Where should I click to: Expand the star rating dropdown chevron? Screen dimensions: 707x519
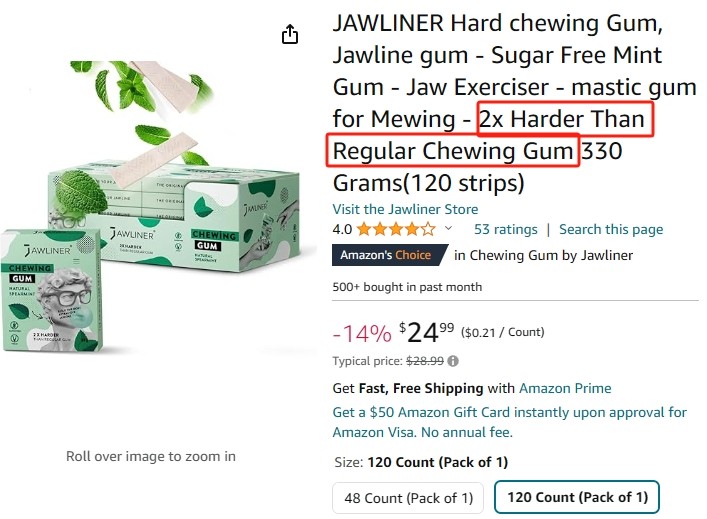pyautogui.click(x=448, y=228)
